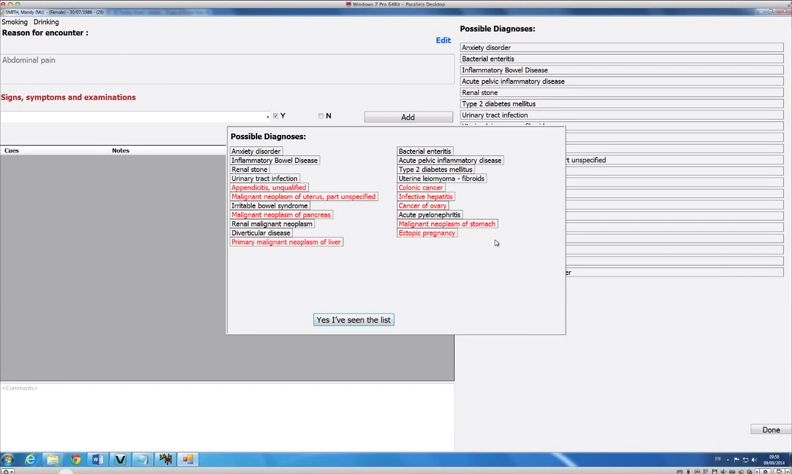Click the Done button
The image size is (792, 474).
[770, 430]
